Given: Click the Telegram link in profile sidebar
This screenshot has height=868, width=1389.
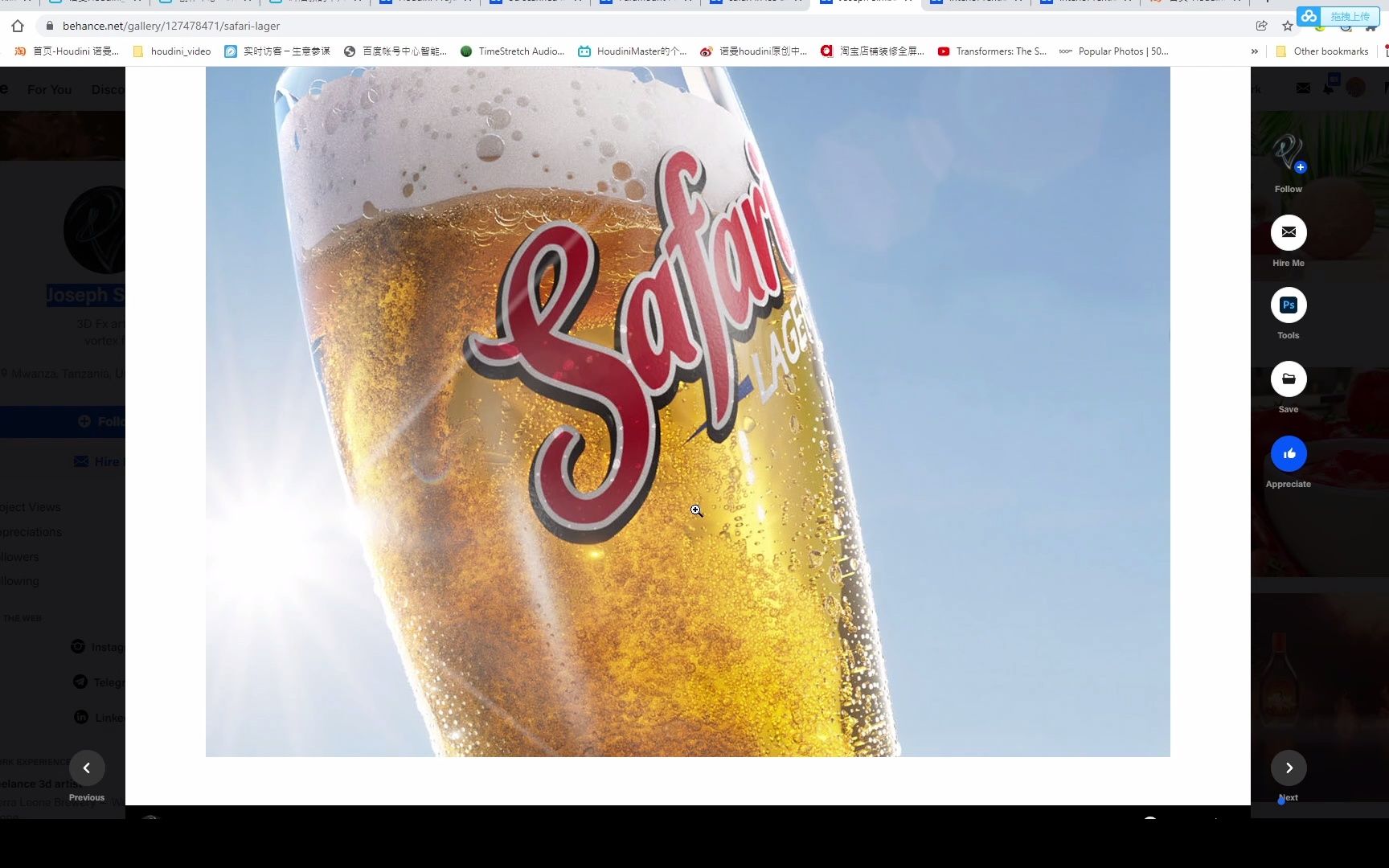Looking at the screenshot, I should (x=99, y=682).
